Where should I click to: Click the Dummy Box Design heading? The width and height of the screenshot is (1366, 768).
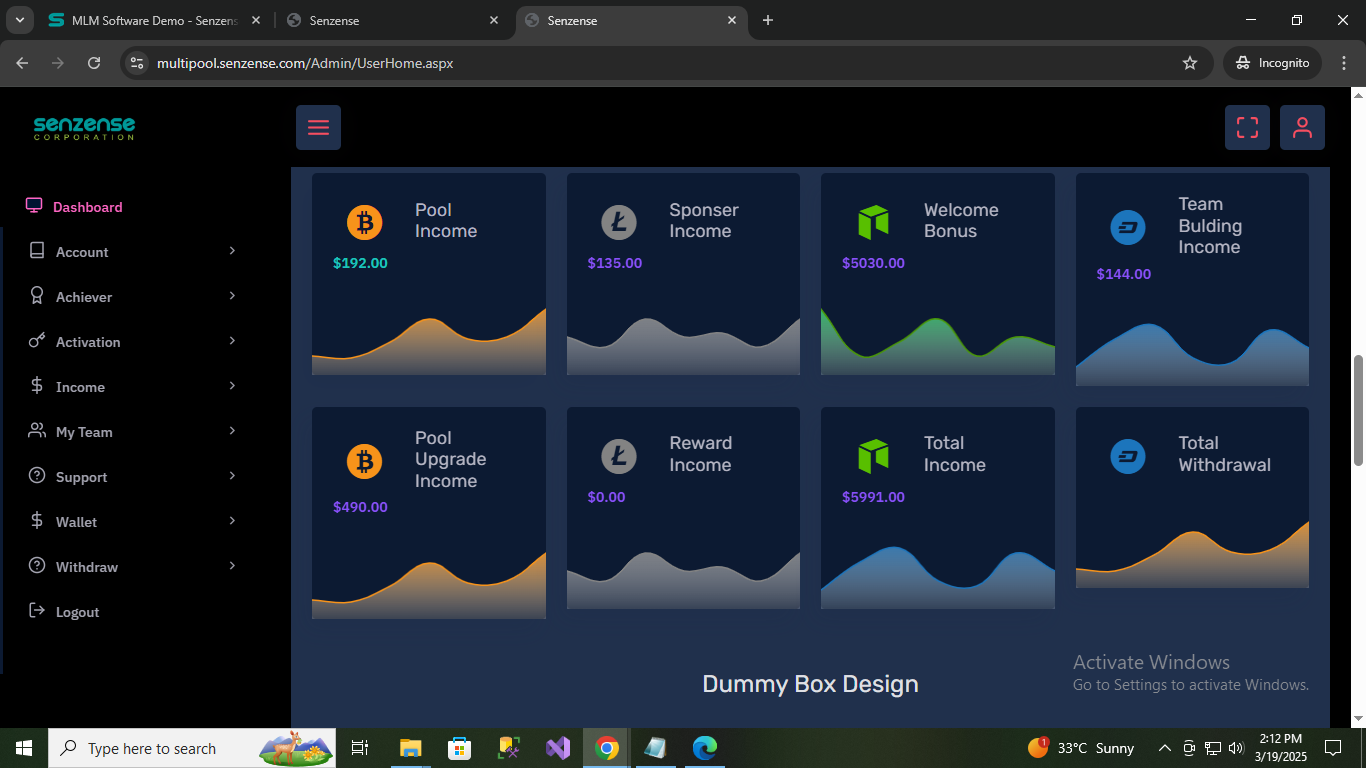click(x=810, y=684)
